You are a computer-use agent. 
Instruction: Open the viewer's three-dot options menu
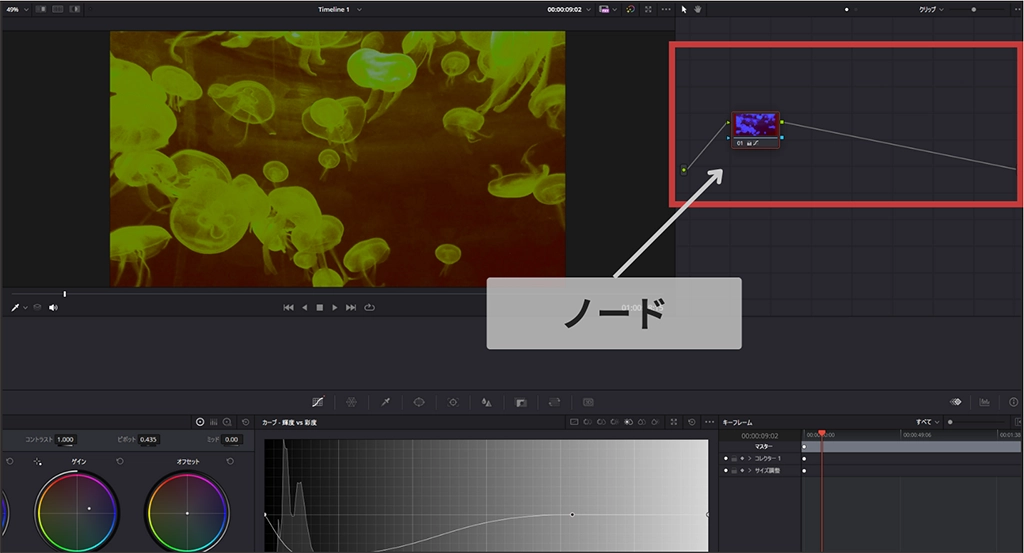(665, 9)
